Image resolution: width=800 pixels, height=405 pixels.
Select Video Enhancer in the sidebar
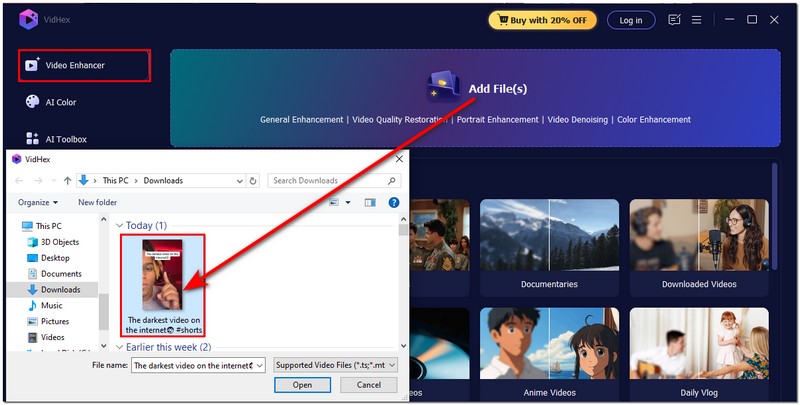(85, 65)
